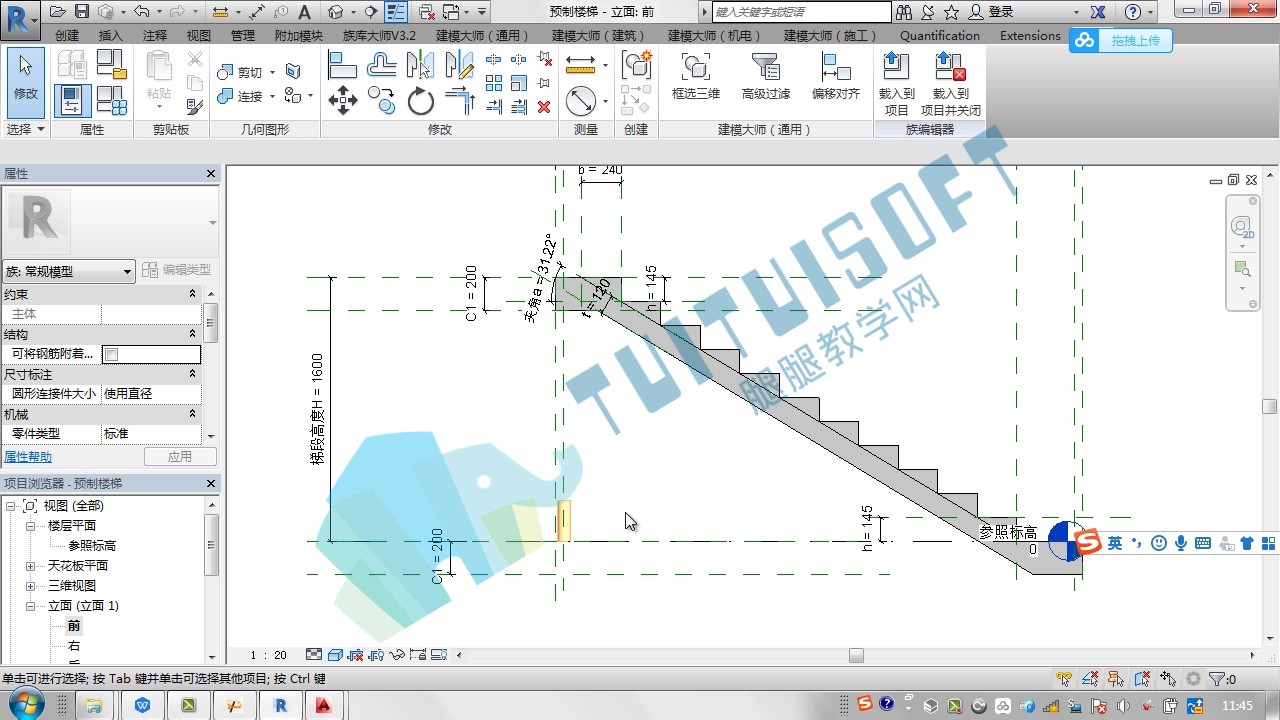The height and width of the screenshot is (720, 1280).
Task: Expand the 天花板平面 tree node
Action: pos(30,566)
